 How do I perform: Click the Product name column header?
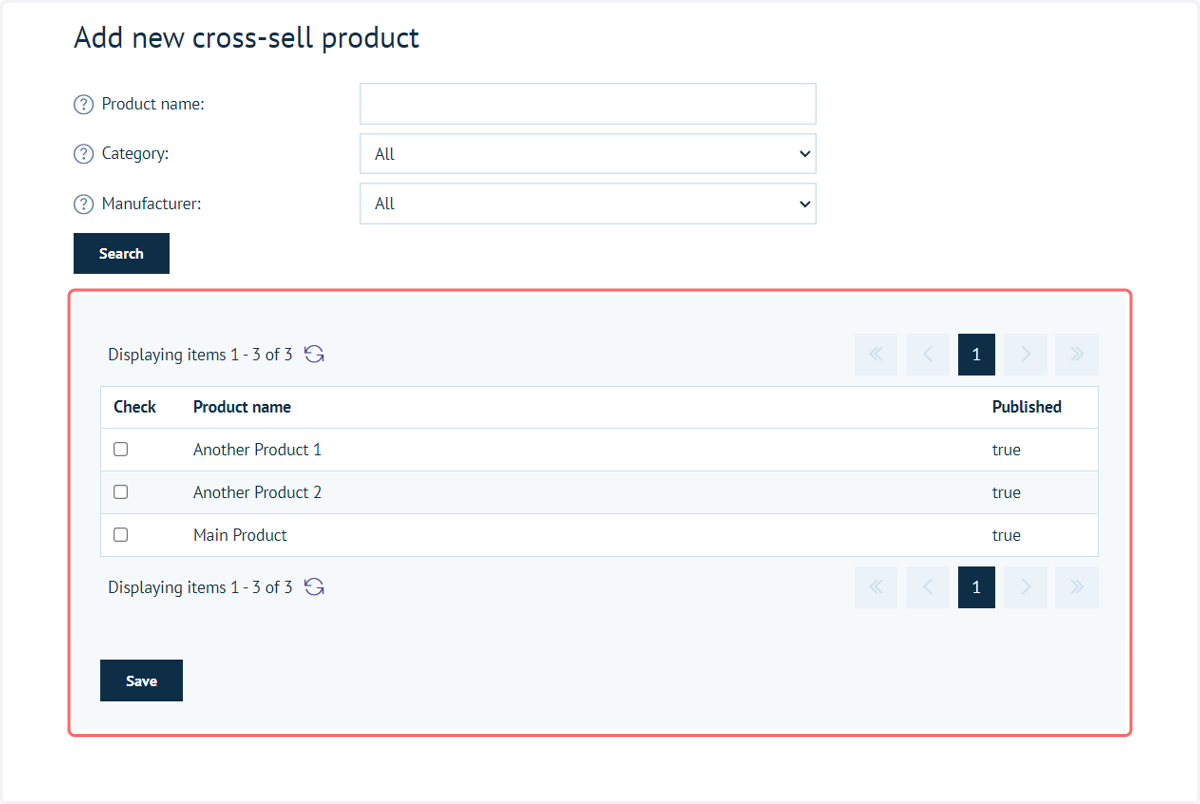coord(242,407)
